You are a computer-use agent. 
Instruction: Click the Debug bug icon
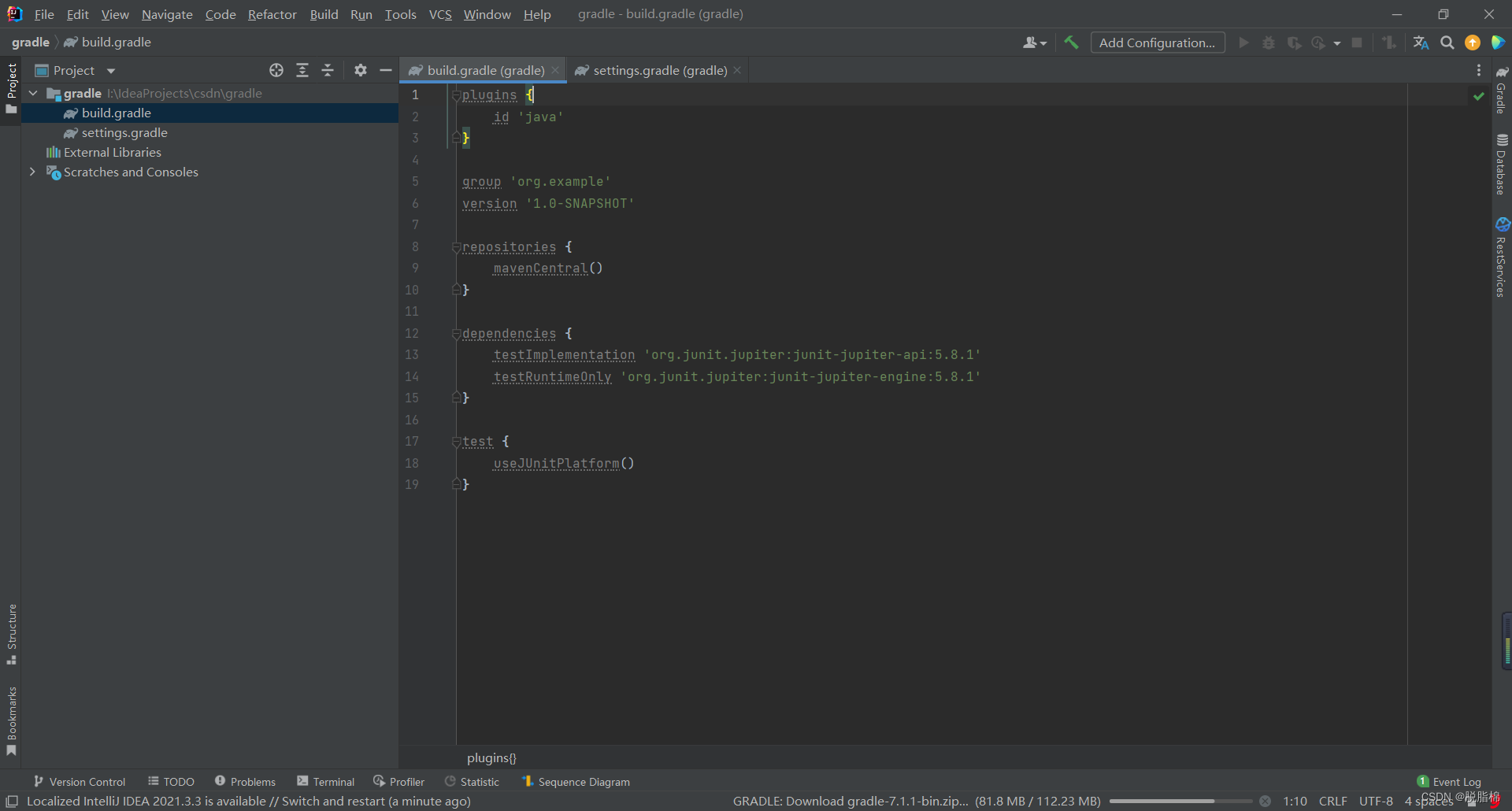(1269, 43)
